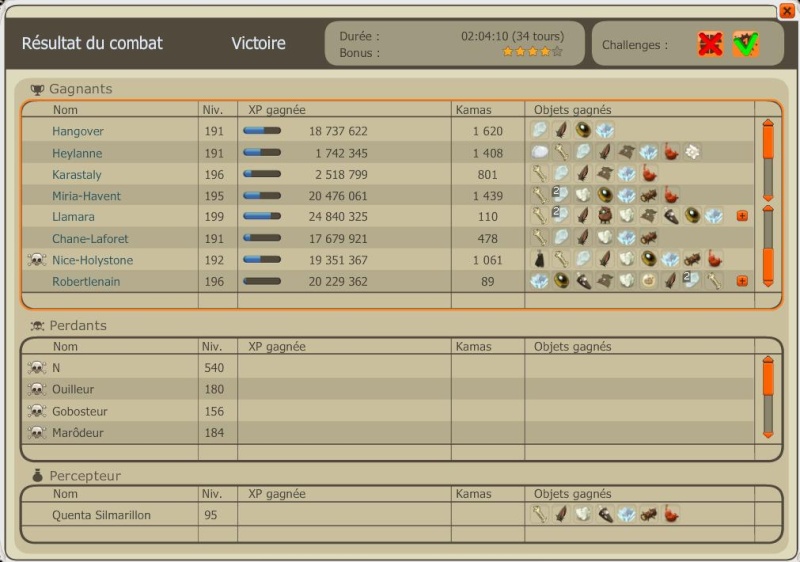
Task: Click the Kamas header in Gagnants table
Action: click(x=473, y=110)
